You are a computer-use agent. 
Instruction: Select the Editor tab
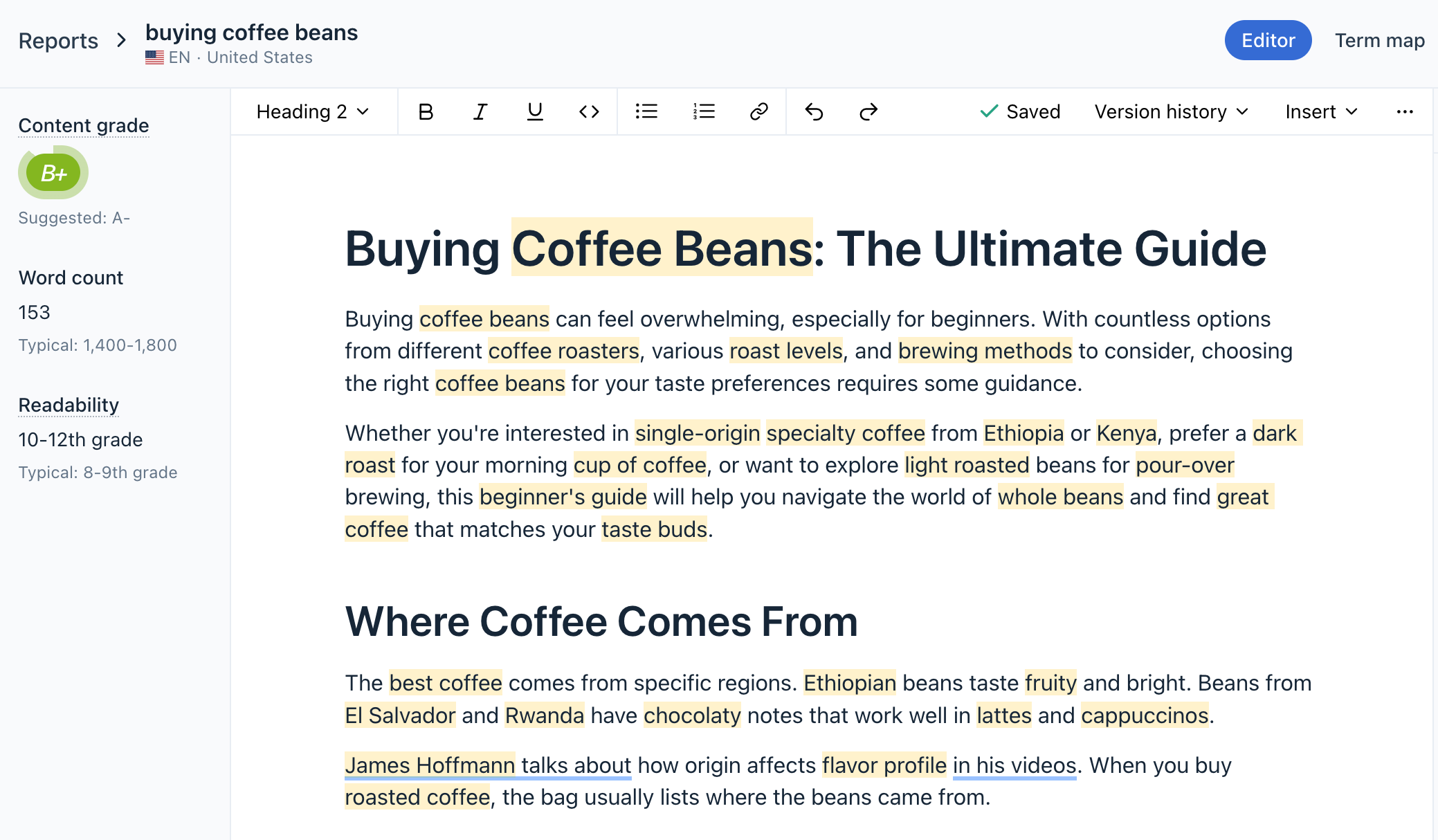coord(1268,40)
